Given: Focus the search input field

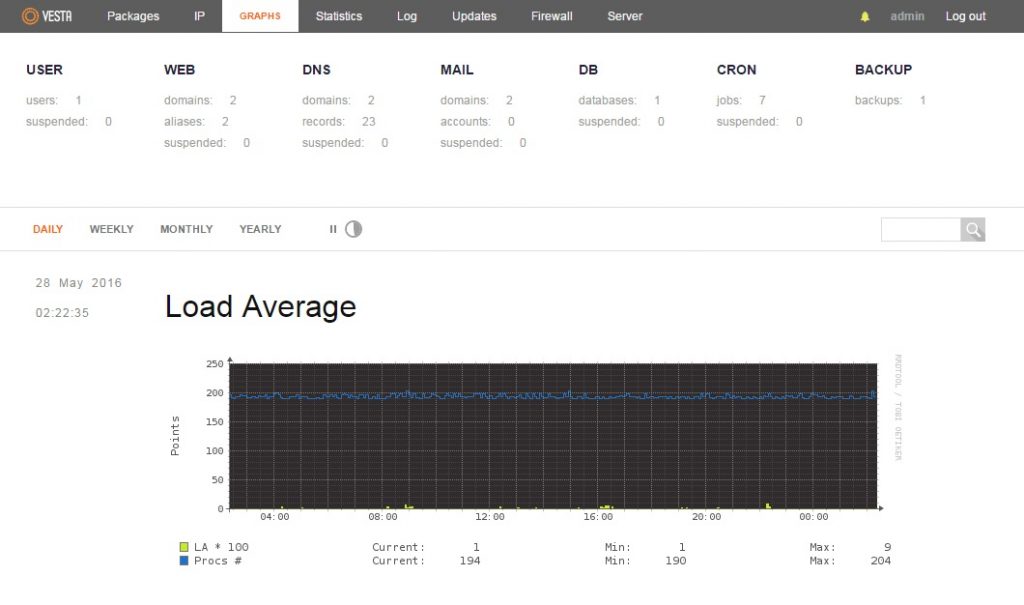Looking at the screenshot, I should [x=921, y=229].
